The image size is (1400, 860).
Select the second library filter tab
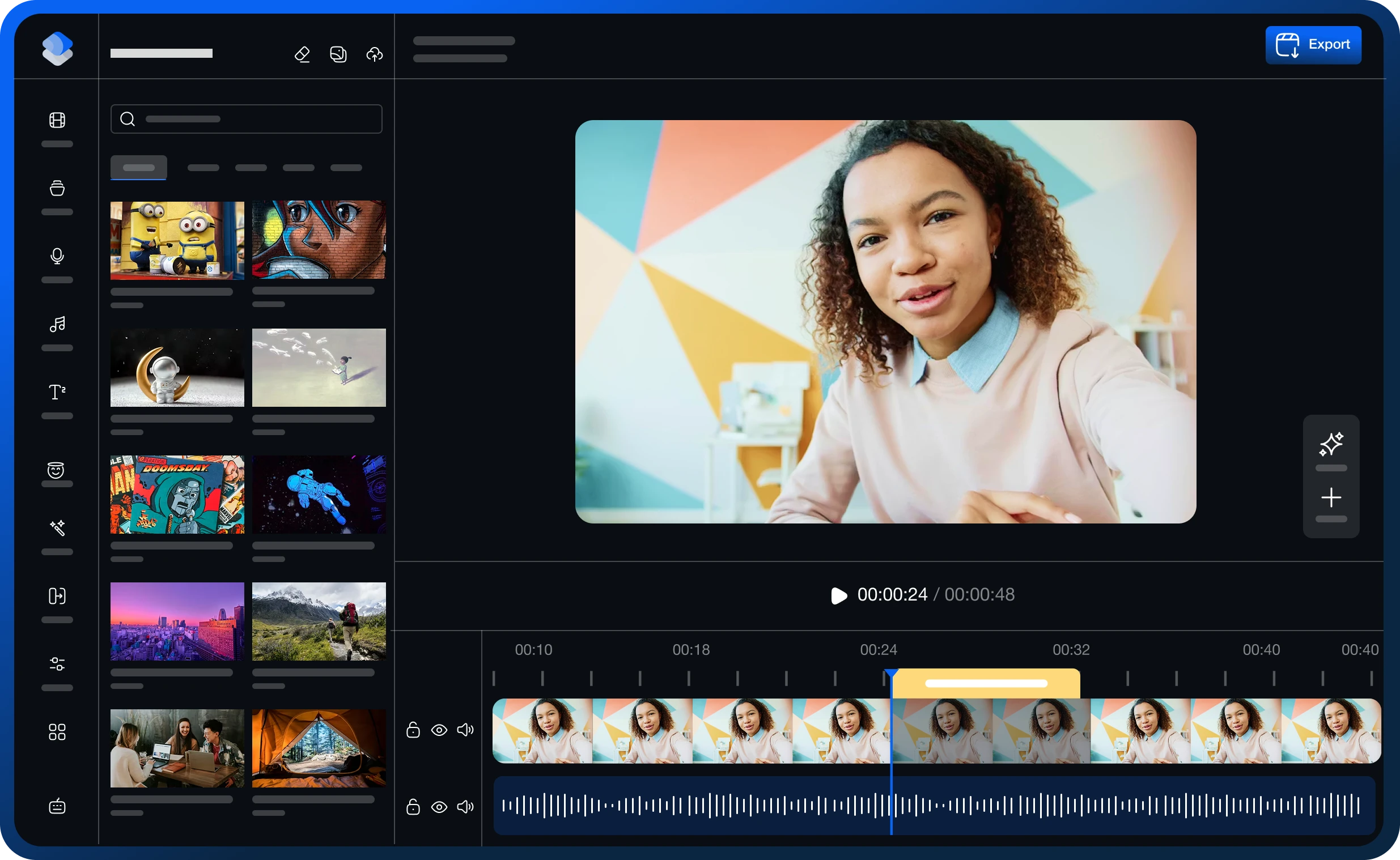coord(203,167)
